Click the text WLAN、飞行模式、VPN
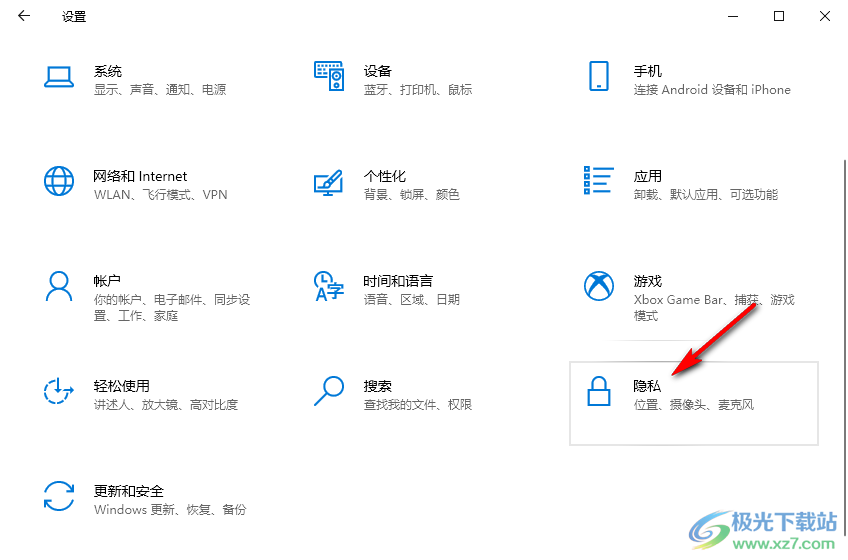Screen dimensions: 848x560 pyautogui.click(x=161, y=194)
